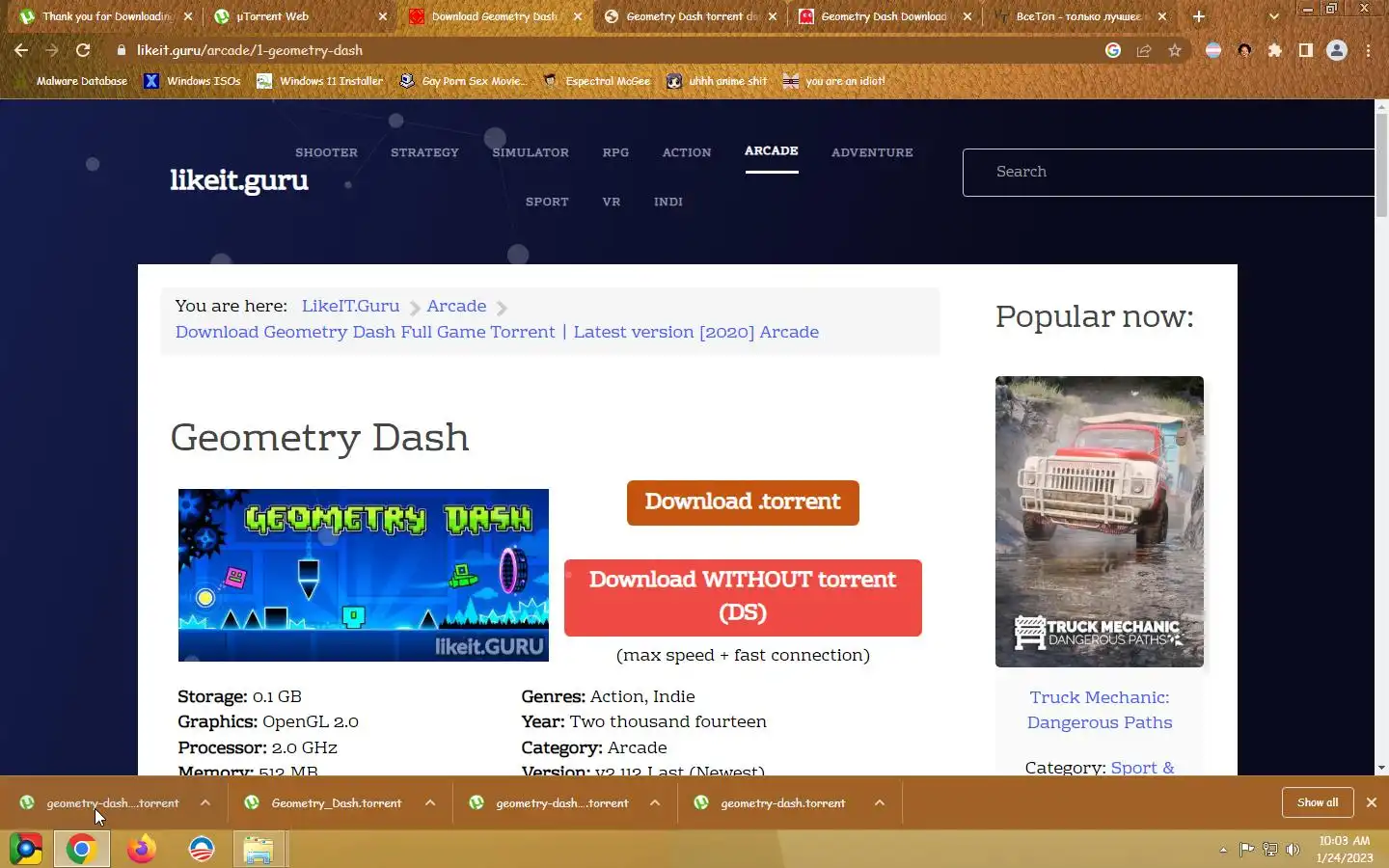Open the RPG category
The image size is (1389, 868).
(x=615, y=152)
